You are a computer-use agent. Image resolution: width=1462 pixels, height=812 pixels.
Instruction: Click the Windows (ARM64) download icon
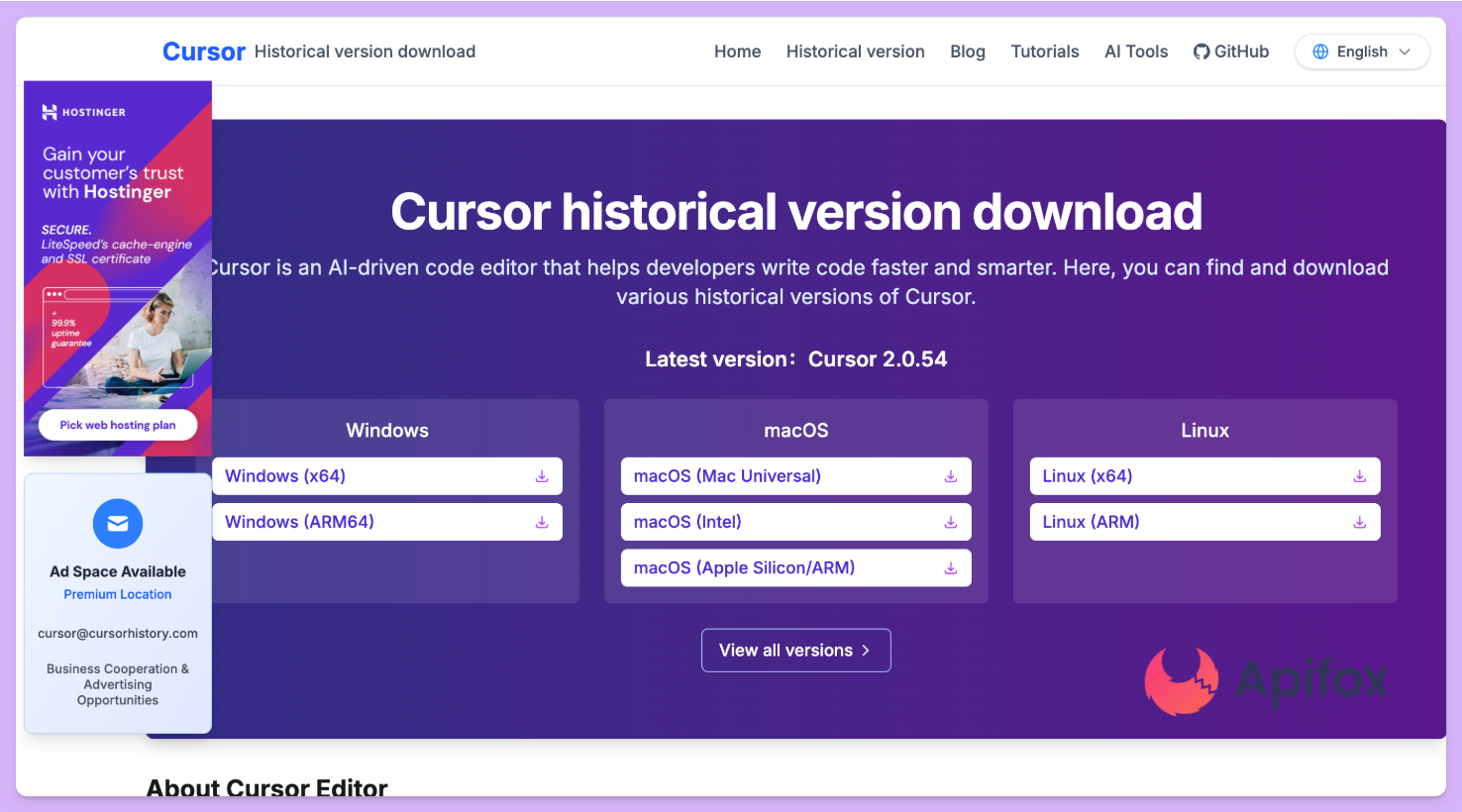[542, 522]
